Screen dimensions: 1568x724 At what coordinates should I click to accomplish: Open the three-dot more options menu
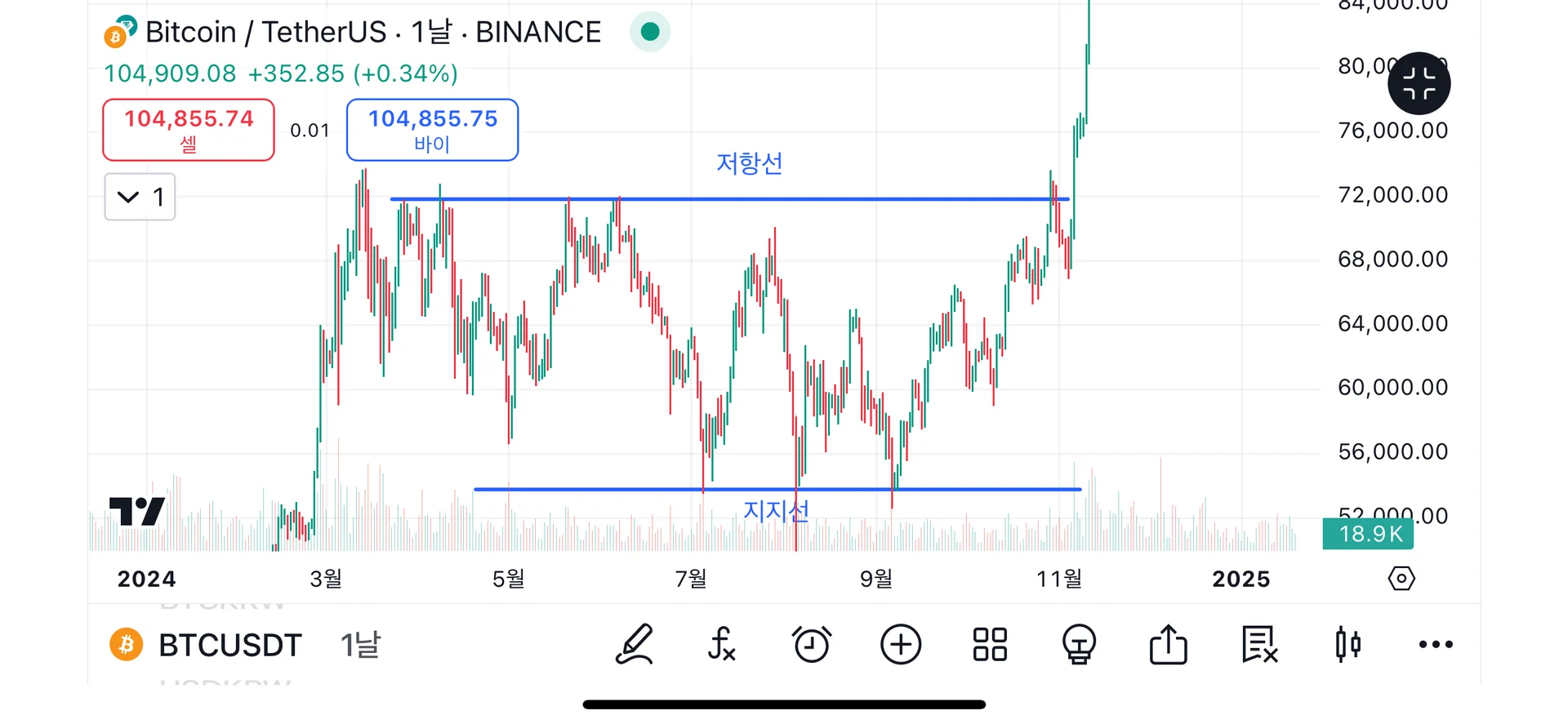point(1436,645)
